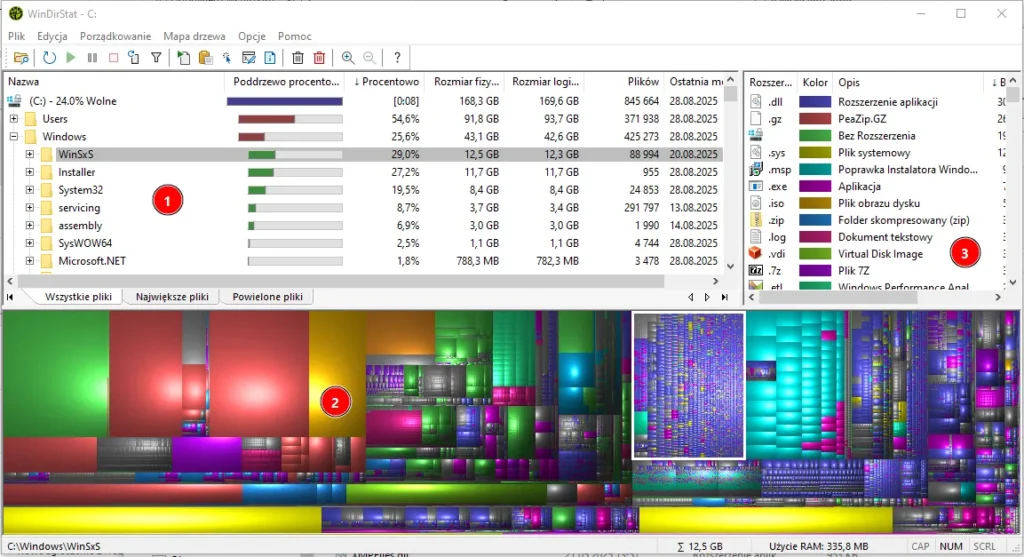1024x557 pixels.
Task: Expand the Installer folder
Action: (x=29, y=172)
